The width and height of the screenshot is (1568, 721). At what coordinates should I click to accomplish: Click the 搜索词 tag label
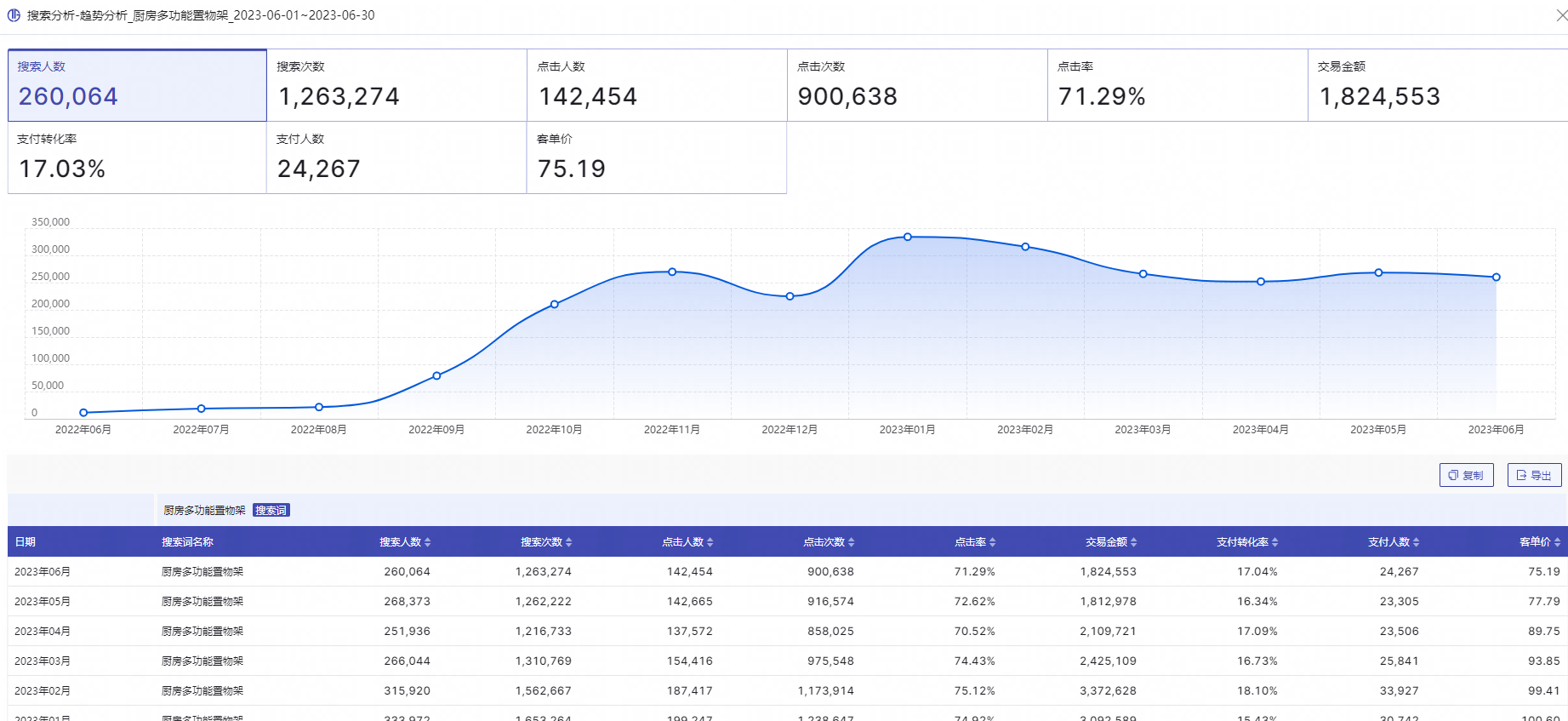tap(271, 511)
